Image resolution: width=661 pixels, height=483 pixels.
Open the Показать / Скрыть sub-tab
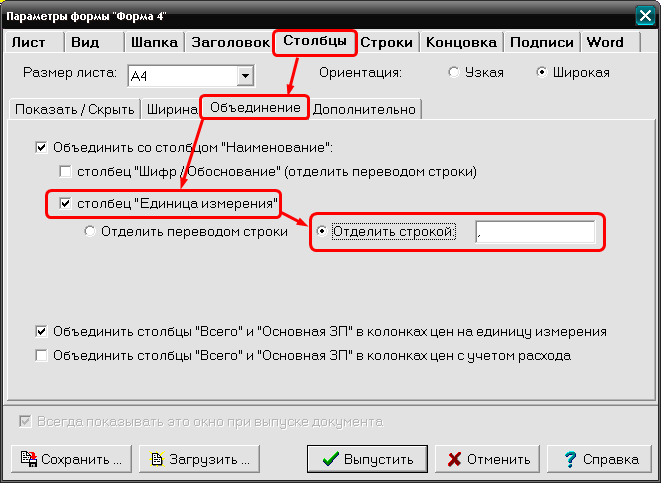pos(75,110)
